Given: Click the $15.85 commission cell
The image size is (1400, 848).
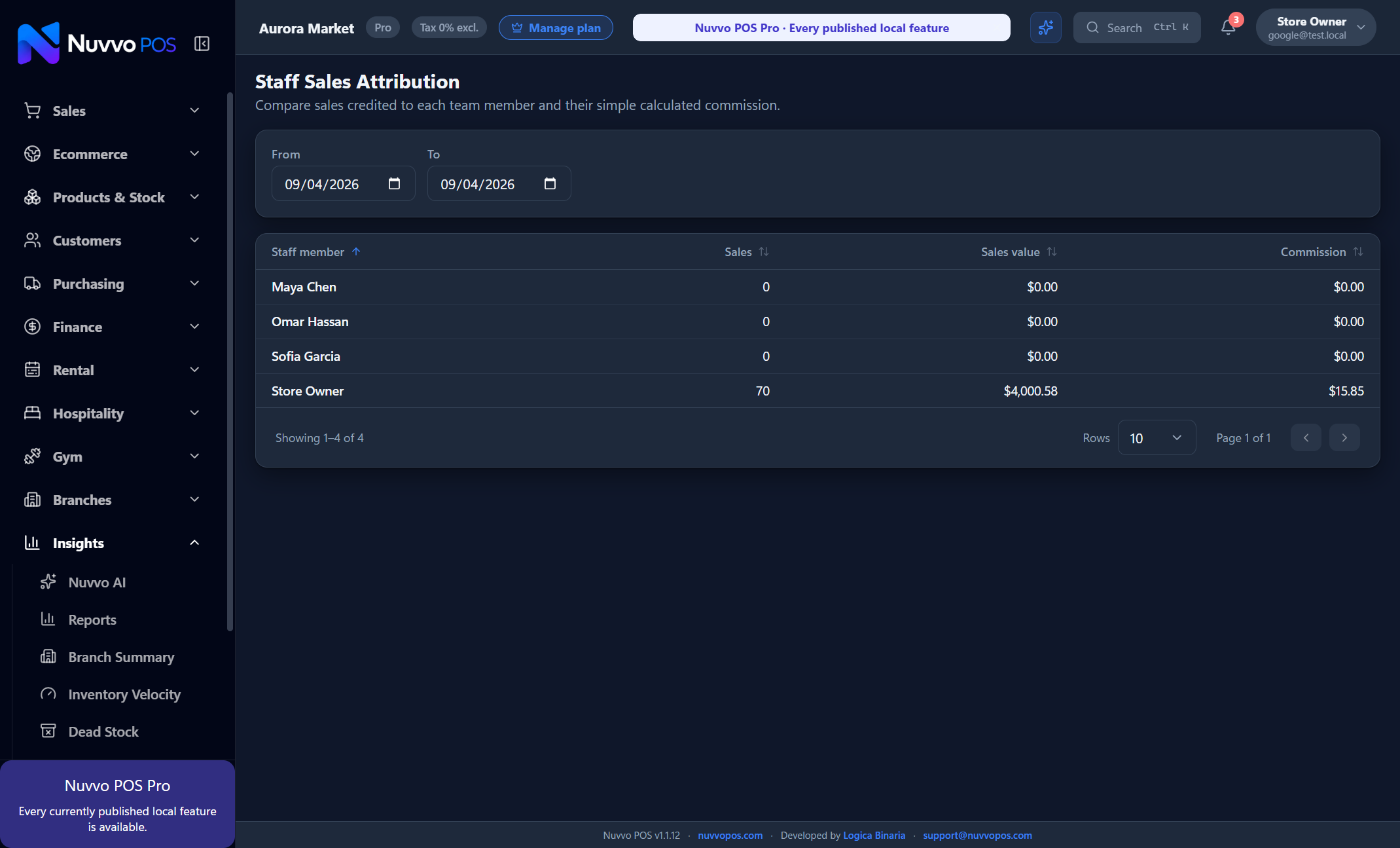Looking at the screenshot, I should point(1346,391).
